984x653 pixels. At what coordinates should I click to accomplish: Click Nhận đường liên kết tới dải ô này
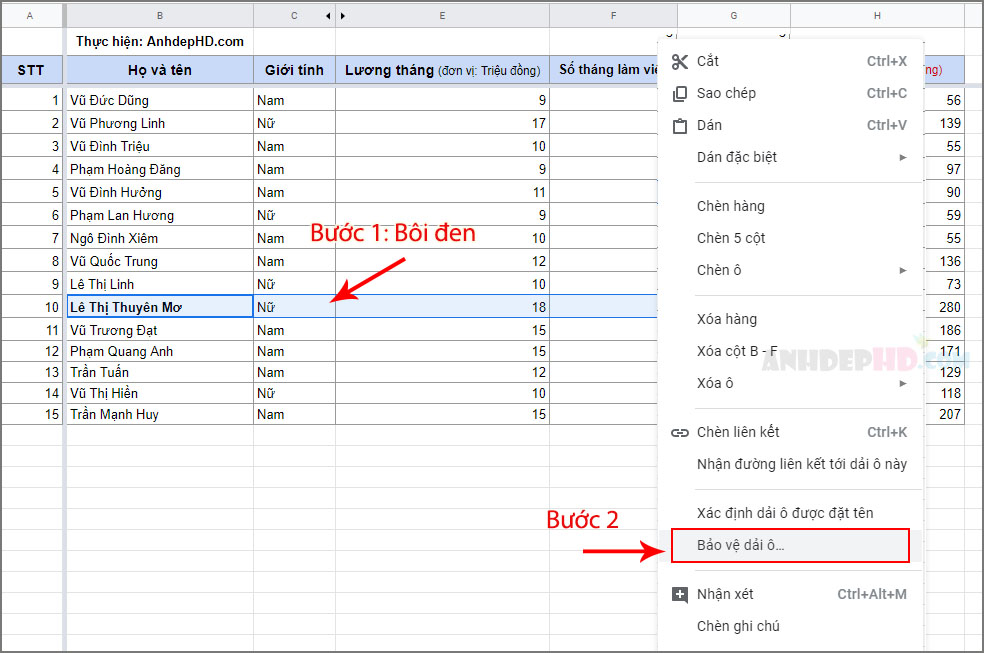click(x=801, y=464)
